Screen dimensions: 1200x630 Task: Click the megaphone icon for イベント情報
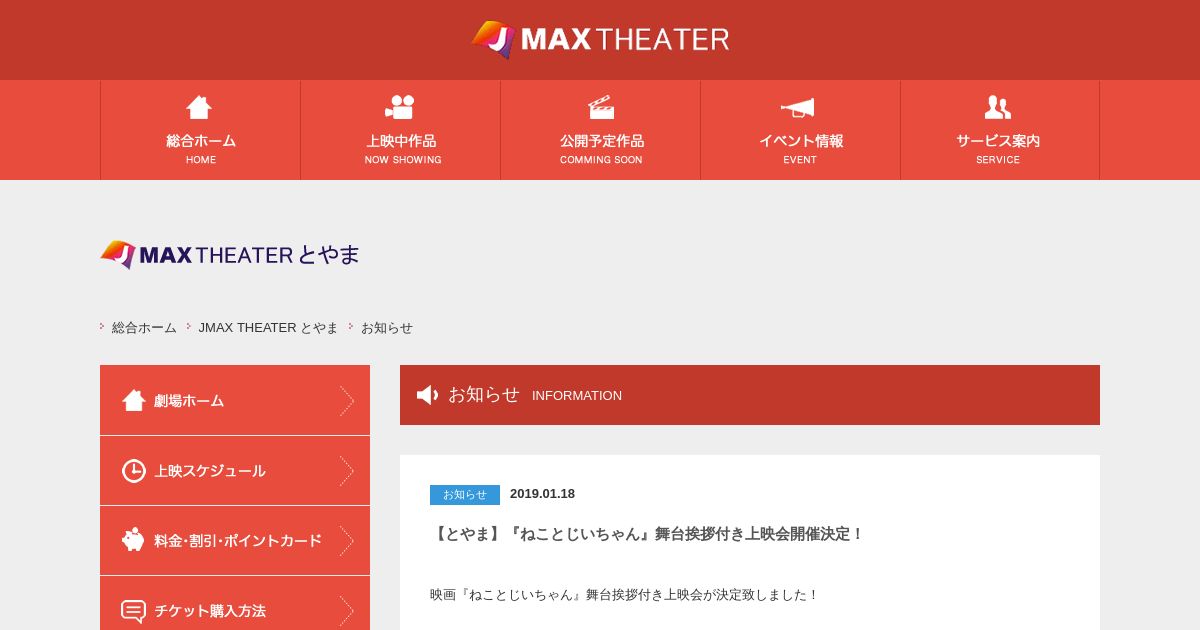pos(798,107)
